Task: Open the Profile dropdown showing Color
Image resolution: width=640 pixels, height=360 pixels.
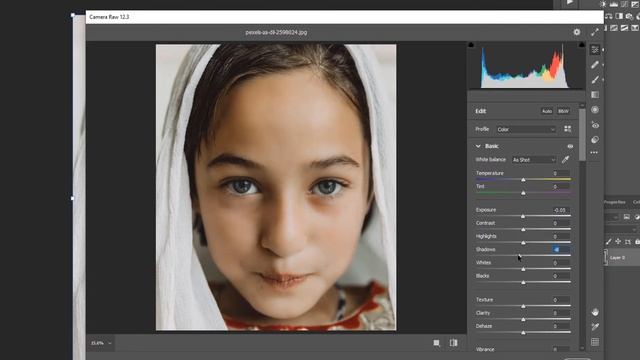Action: (x=526, y=129)
